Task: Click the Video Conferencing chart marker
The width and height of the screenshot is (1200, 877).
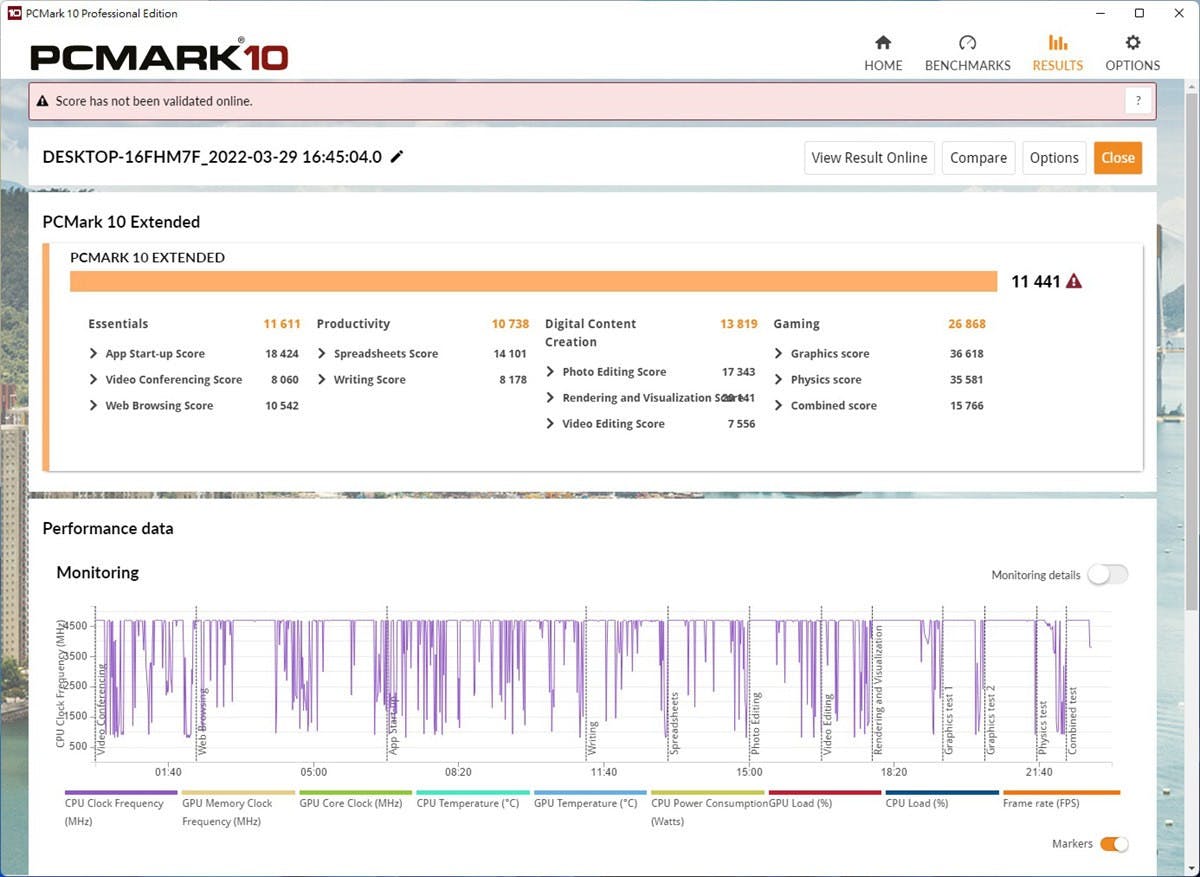Action: pos(101,708)
